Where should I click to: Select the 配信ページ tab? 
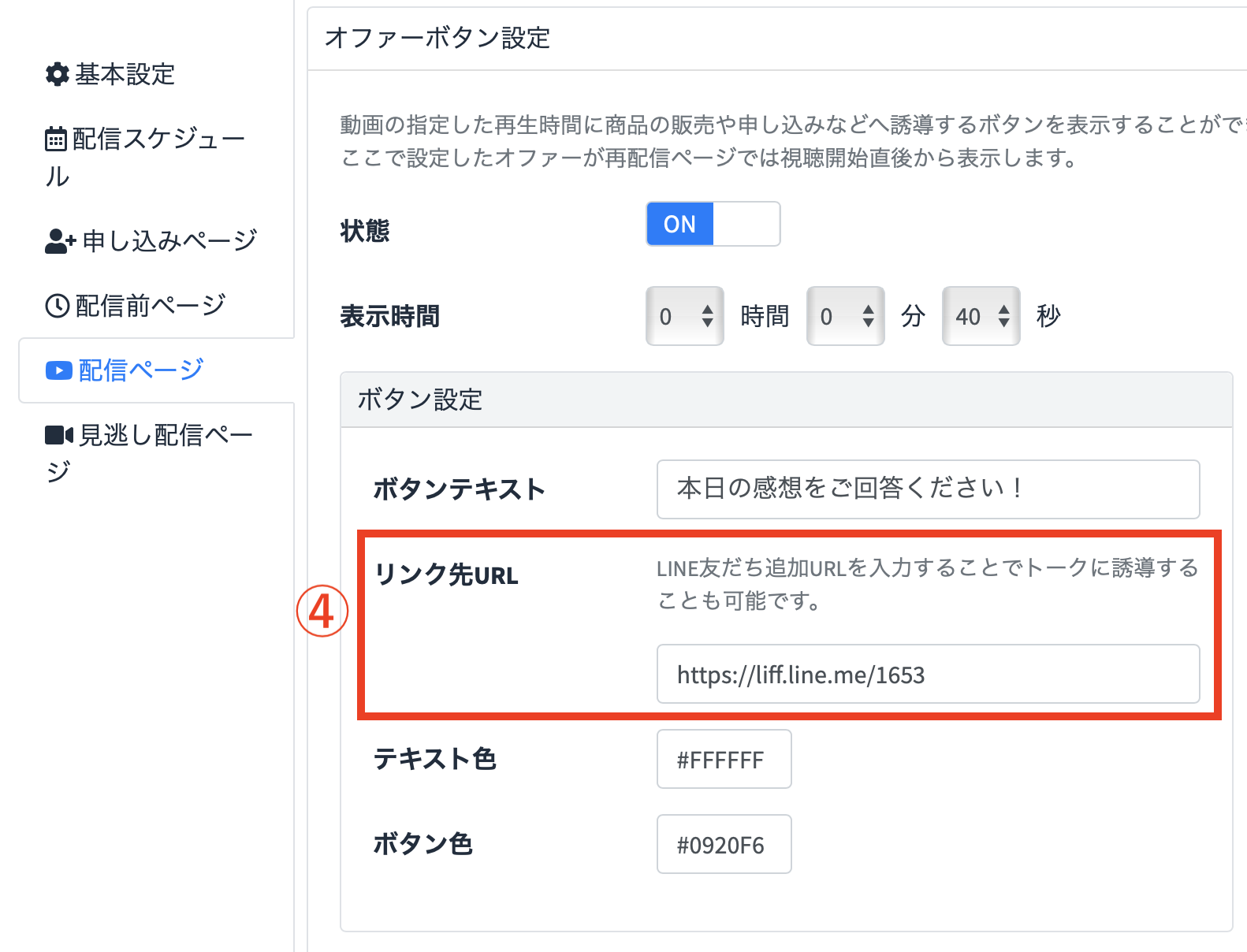[156, 370]
